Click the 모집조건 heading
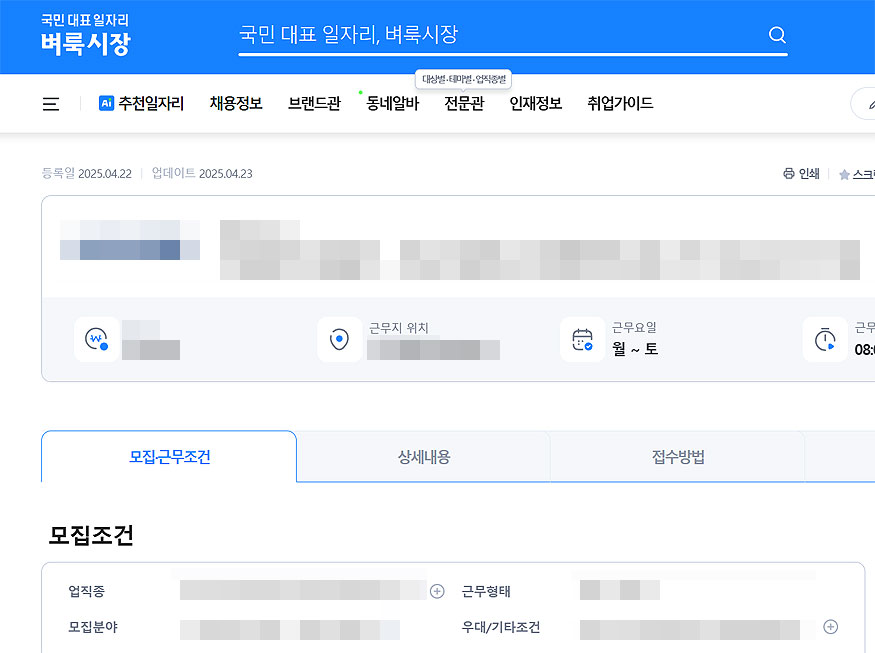Viewport: 875px width, 653px height. (x=91, y=535)
